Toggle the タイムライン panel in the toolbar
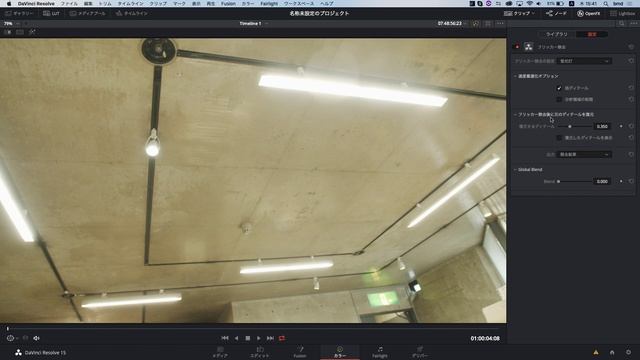The image size is (640, 360). (131, 13)
